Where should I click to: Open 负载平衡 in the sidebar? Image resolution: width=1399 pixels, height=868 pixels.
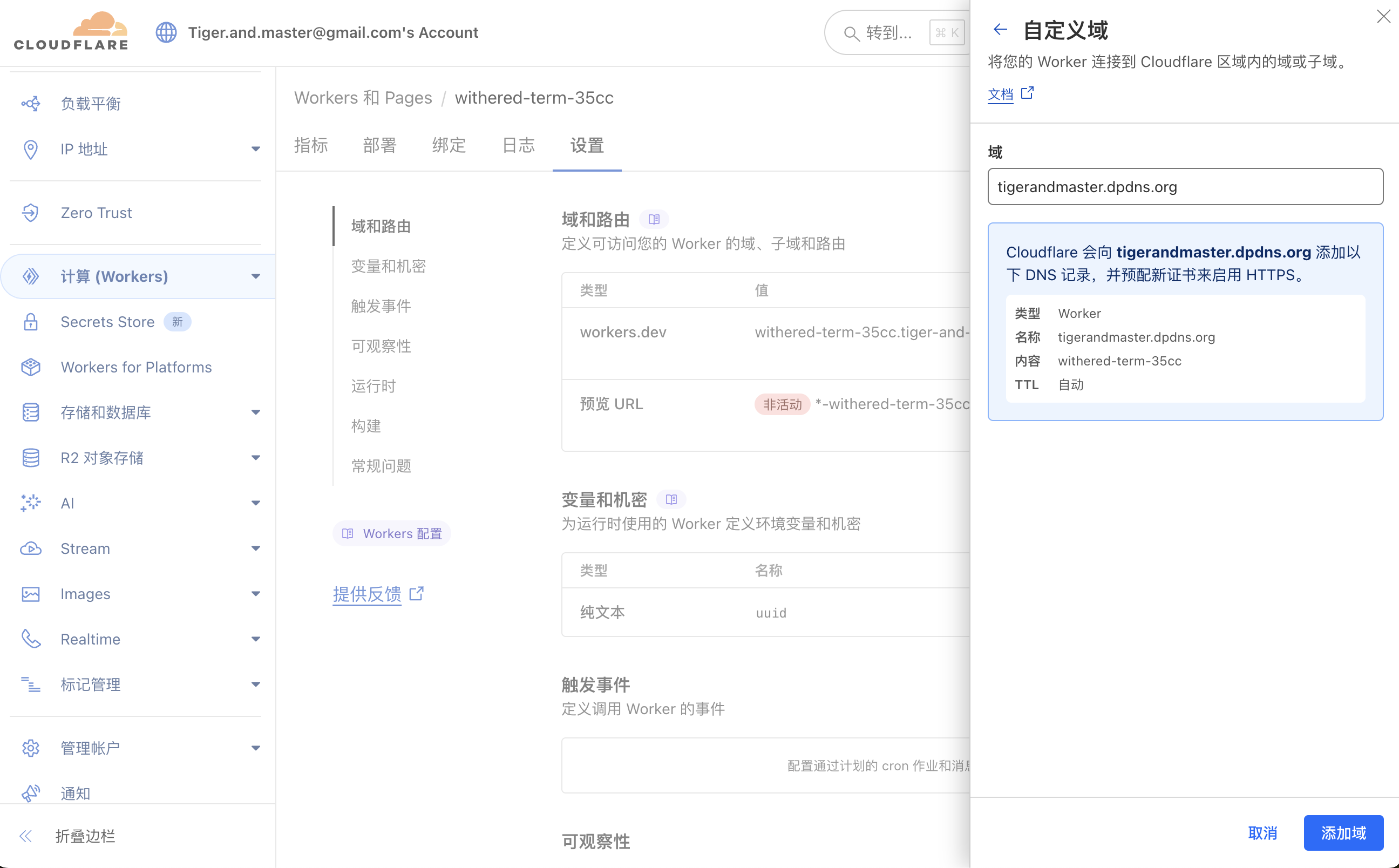coord(91,103)
